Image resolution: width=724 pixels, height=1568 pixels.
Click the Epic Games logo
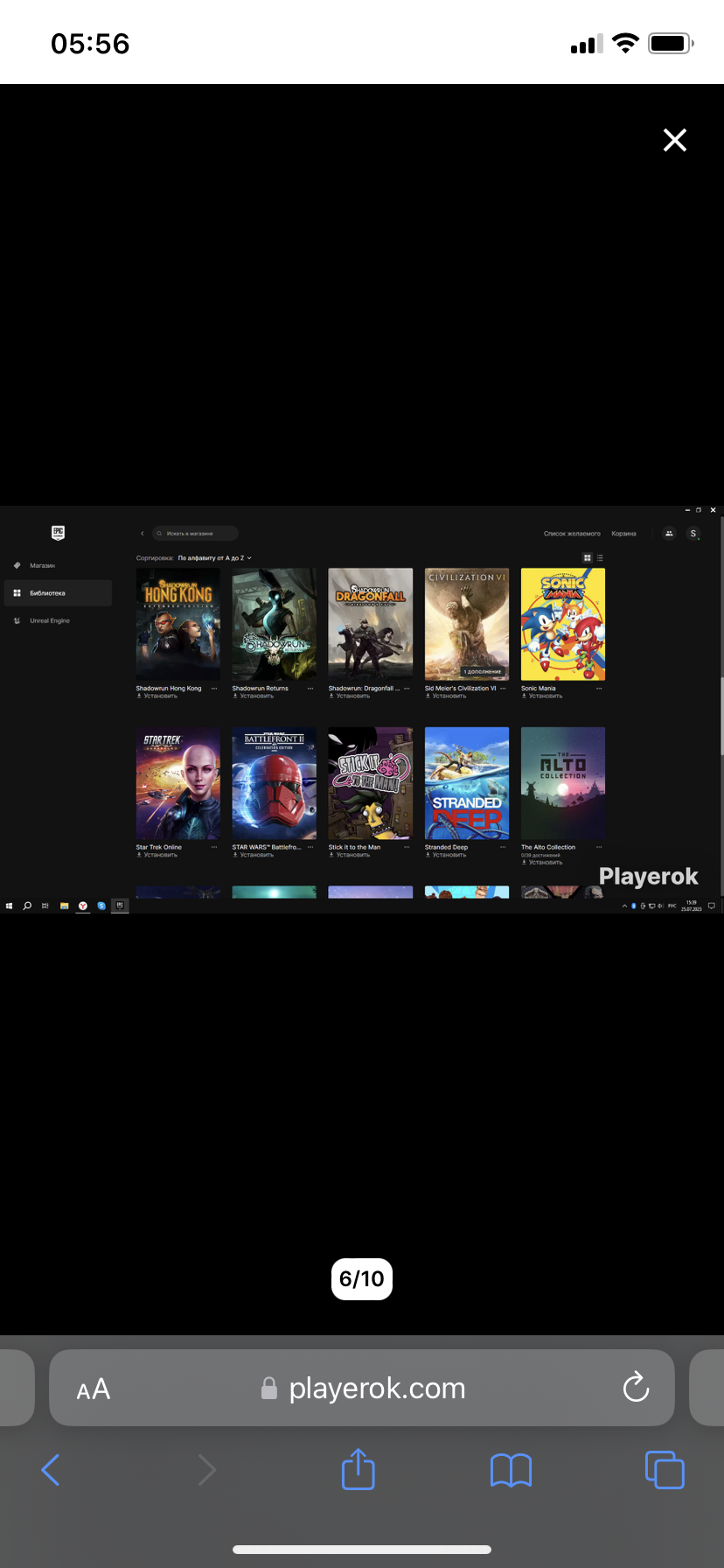(x=58, y=532)
